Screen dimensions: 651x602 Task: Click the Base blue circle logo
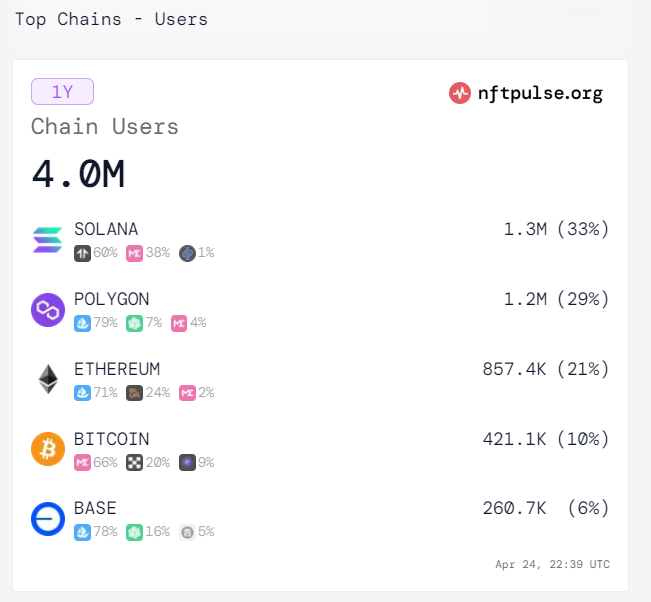pyautogui.click(x=48, y=519)
